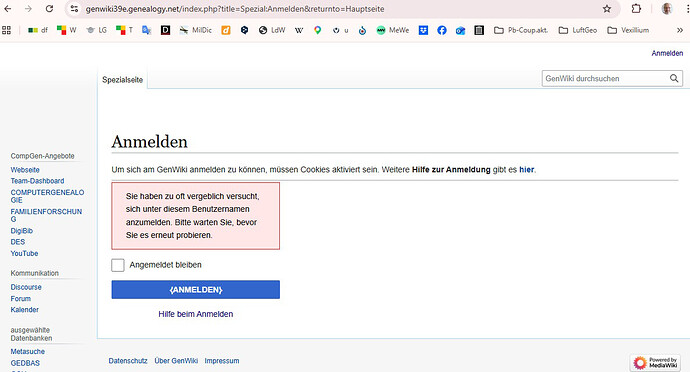
Task: Show more bookmarks with the double chevron
Action: tap(679, 30)
